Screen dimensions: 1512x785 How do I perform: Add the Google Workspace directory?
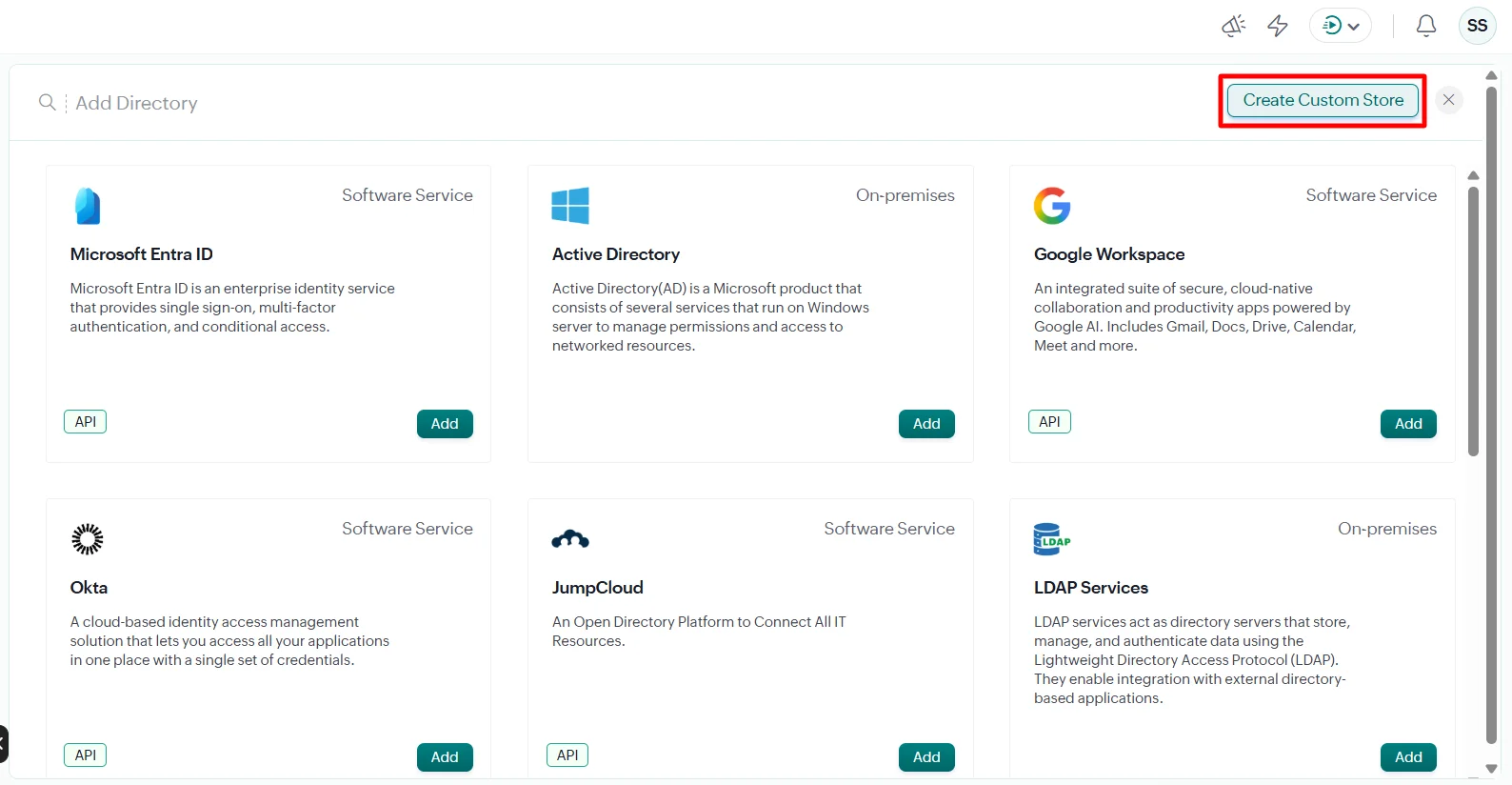click(x=1408, y=424)
